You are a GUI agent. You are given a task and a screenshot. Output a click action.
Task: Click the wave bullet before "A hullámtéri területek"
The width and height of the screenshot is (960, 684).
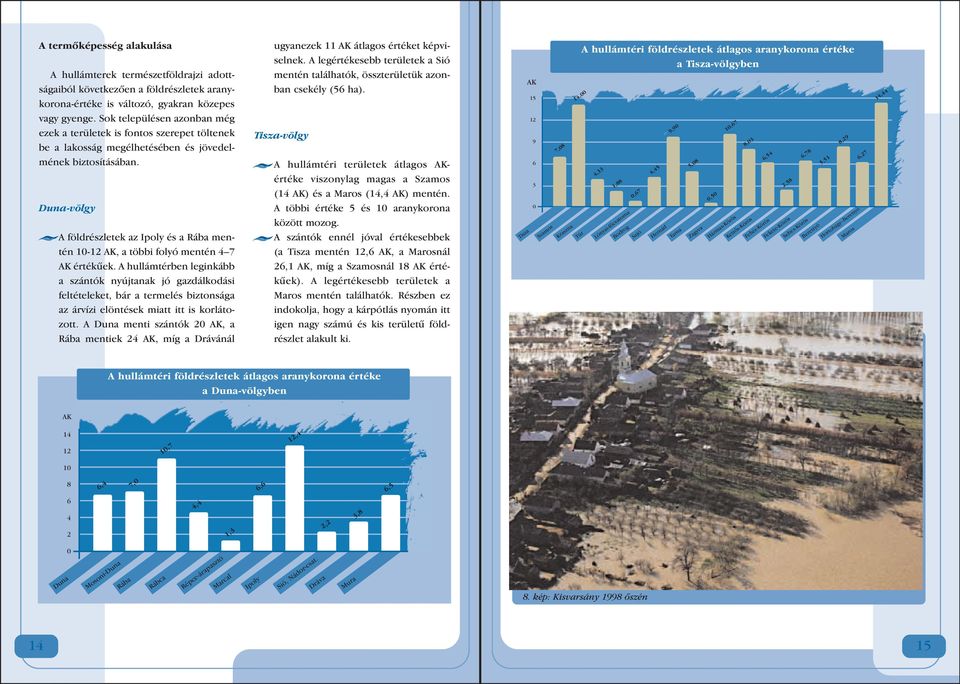[x=263, y=165]
